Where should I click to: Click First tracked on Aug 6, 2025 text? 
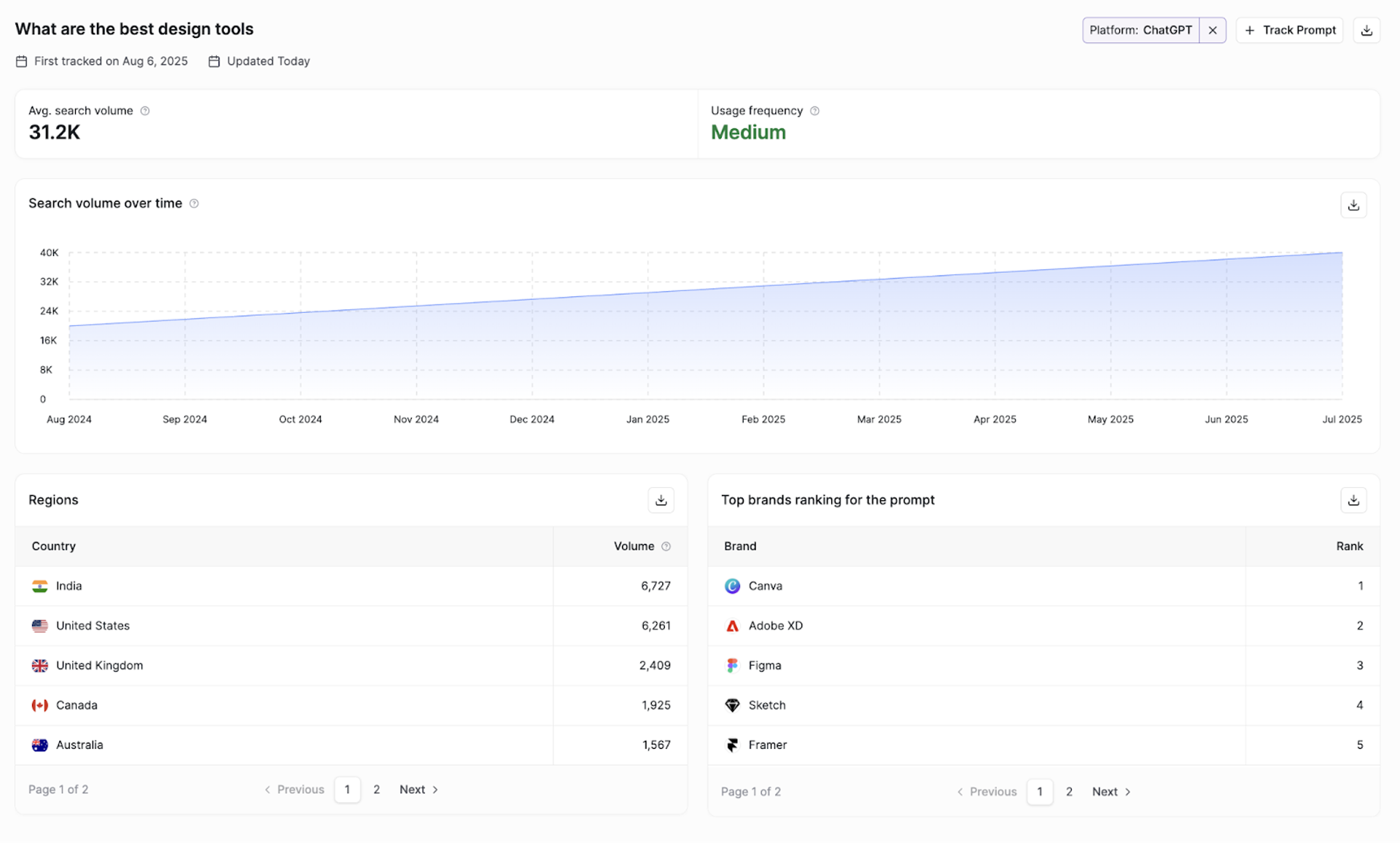[111, 61]
